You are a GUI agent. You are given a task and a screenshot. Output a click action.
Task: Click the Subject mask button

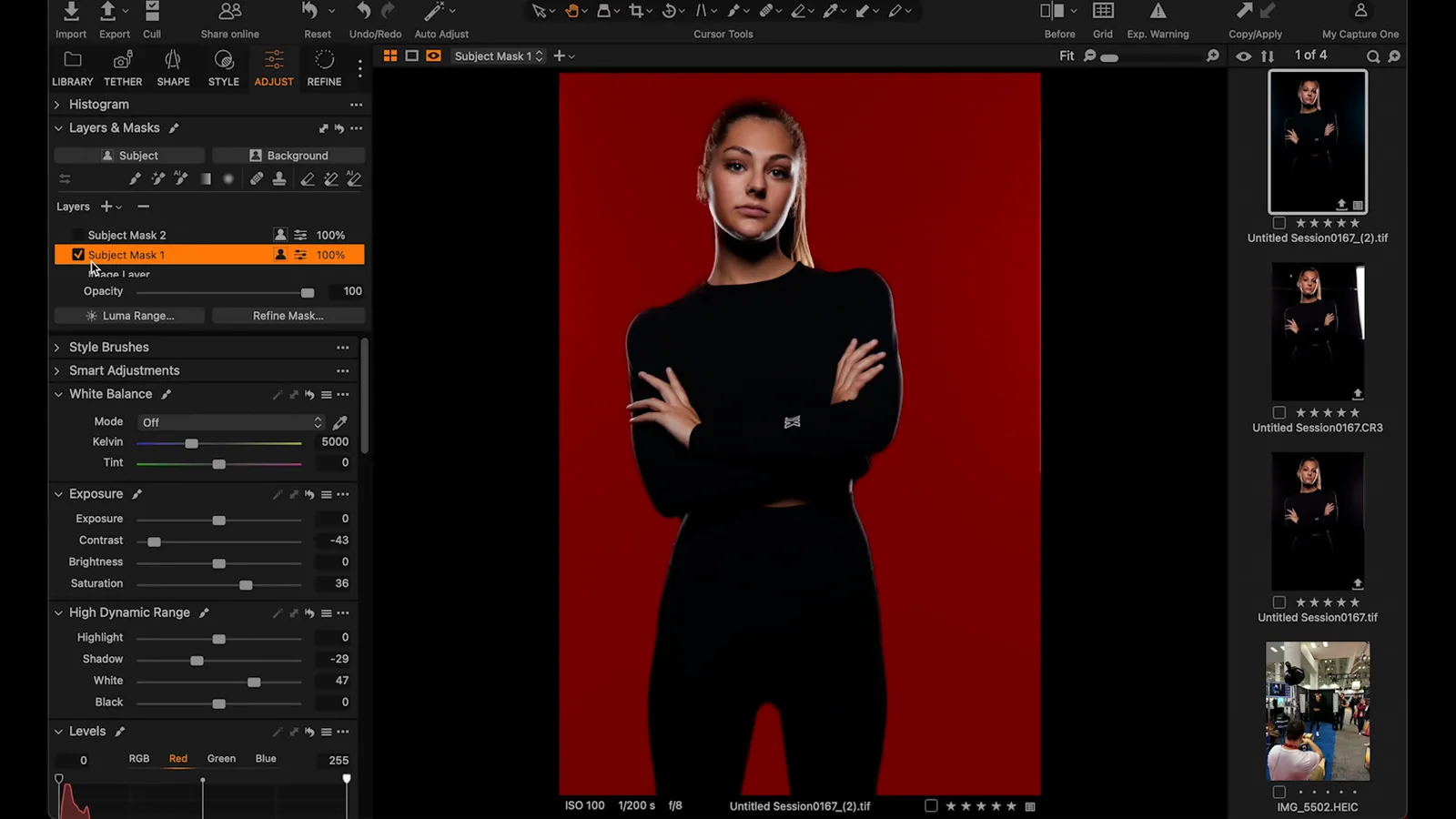pyautogui.click(x=129, y=156)
